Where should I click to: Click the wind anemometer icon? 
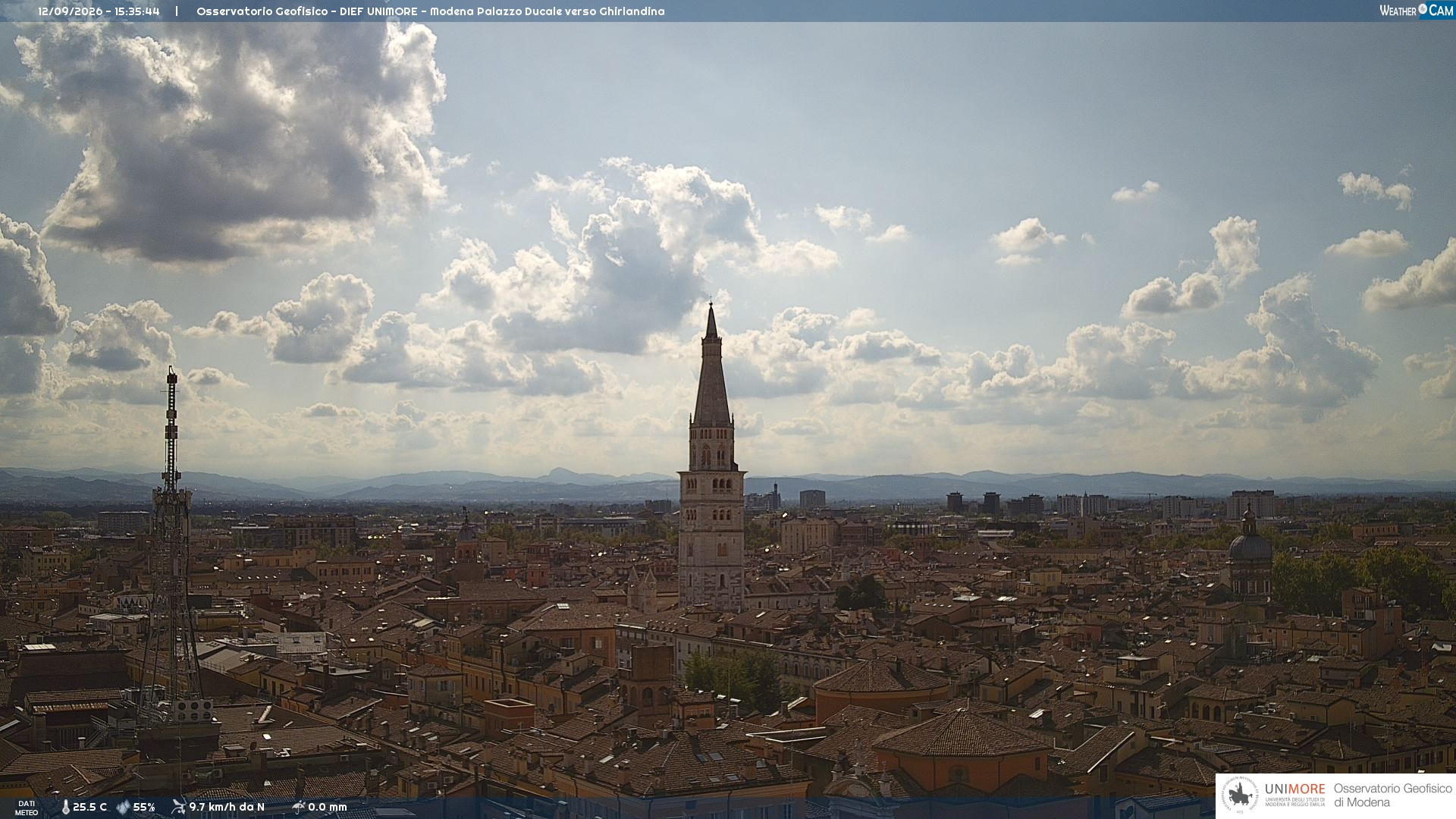click(x=178, y=807)
